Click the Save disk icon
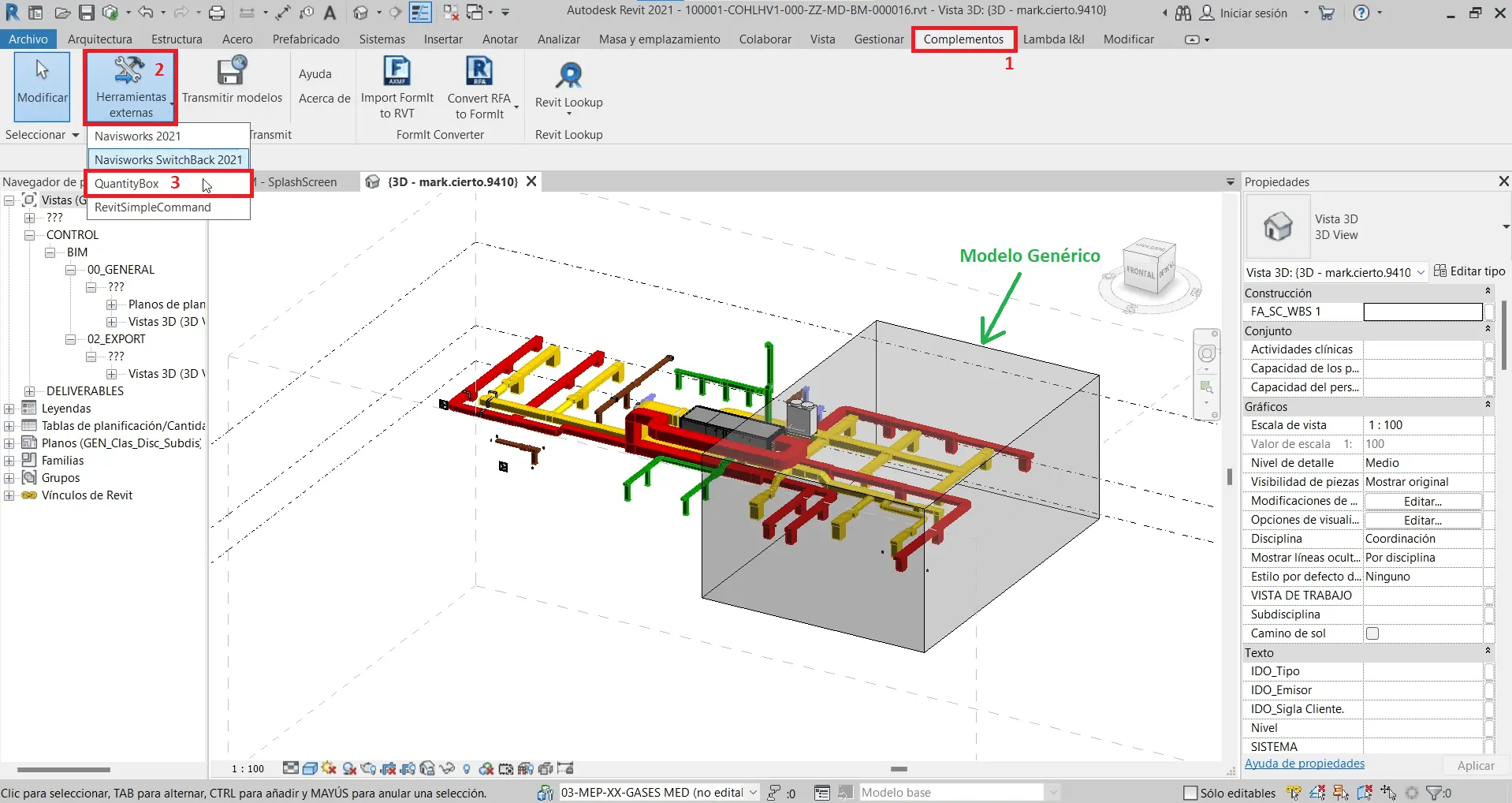 pos(87,13)
